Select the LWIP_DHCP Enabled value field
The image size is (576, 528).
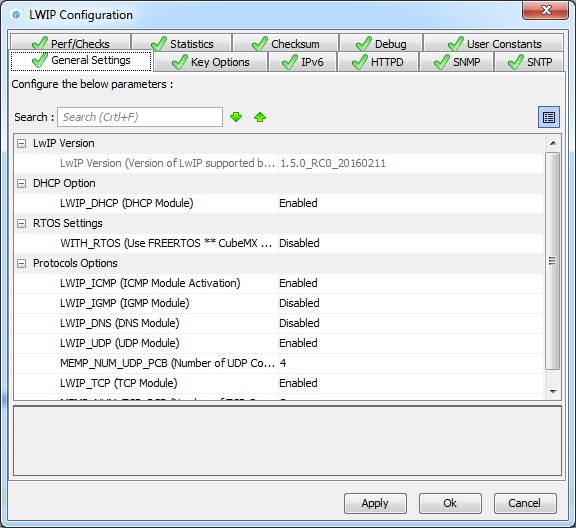[x=410, y=203]
